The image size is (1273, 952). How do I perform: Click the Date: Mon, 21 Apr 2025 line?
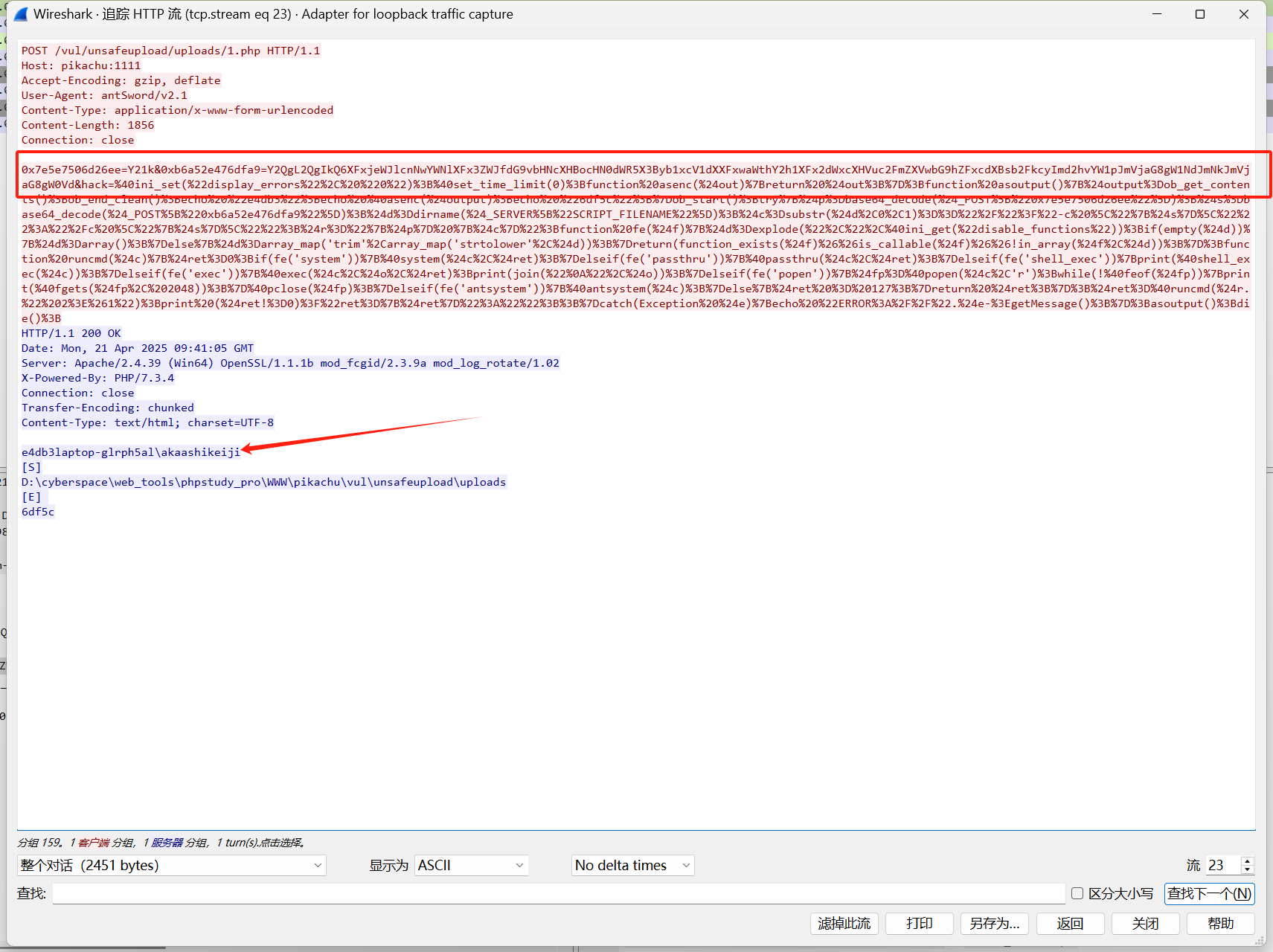tap(137, 348)
